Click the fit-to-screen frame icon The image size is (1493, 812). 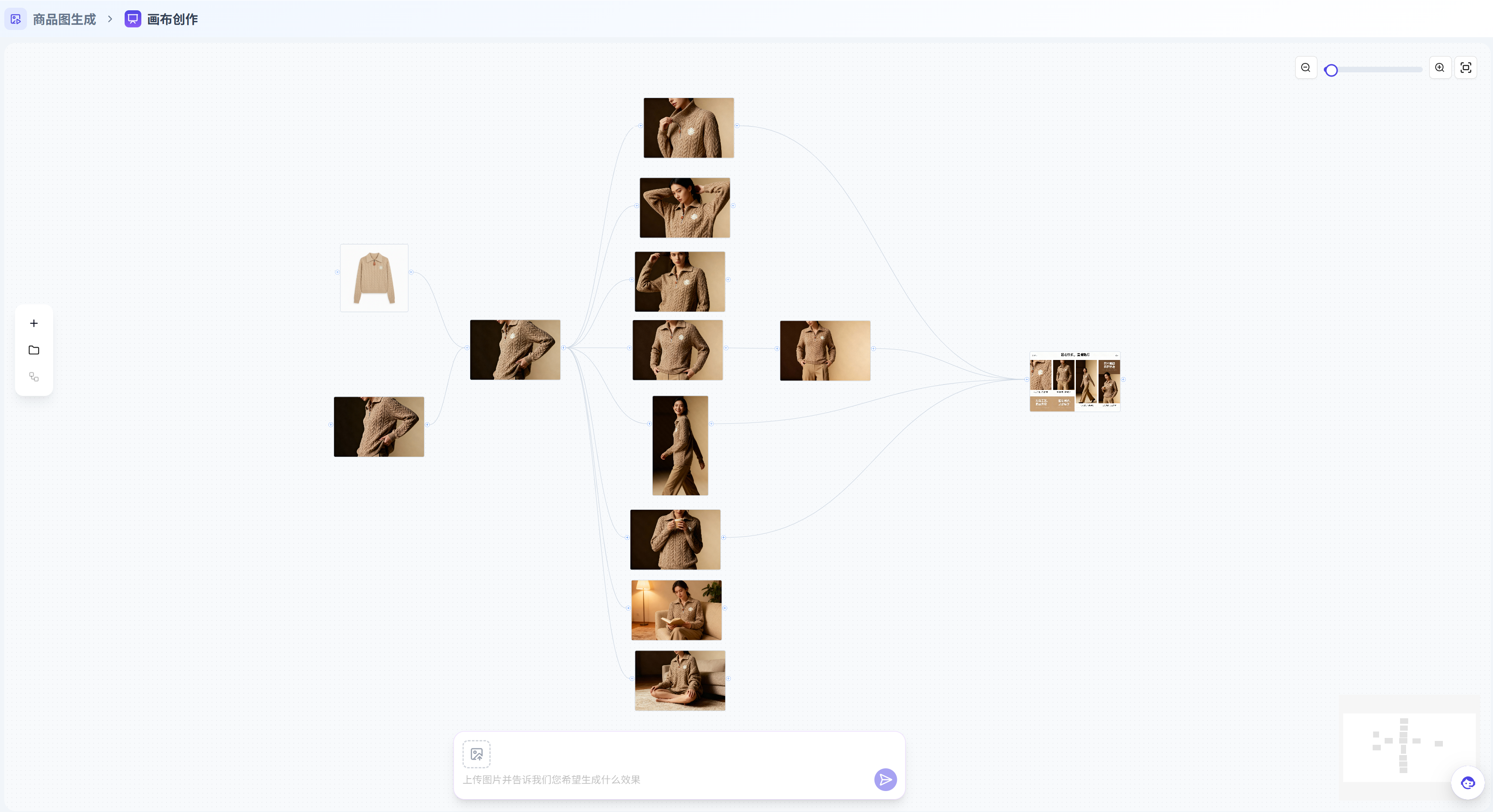[1466, 68]
